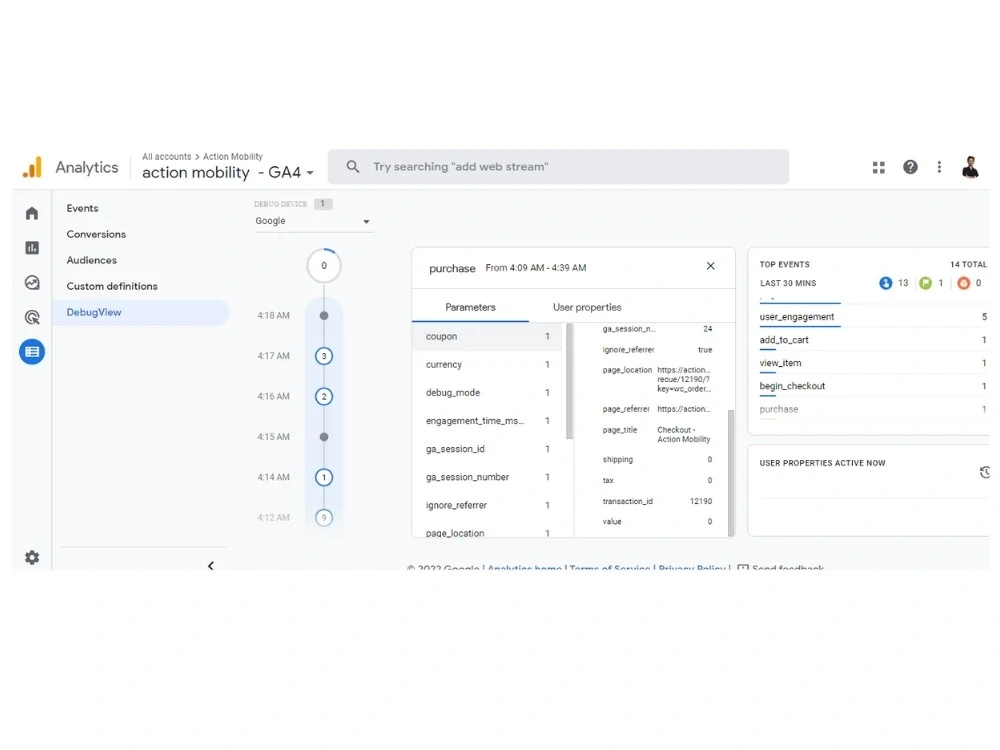This screenshot has height=750, width=1000.
Task: Select DebugView in the menu
Action: [140, 312]
